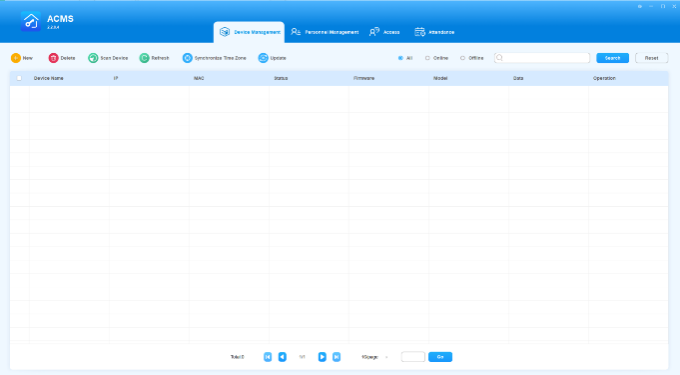Click the Update icon in toolbar
680x375 pixels.
point(263,58)
